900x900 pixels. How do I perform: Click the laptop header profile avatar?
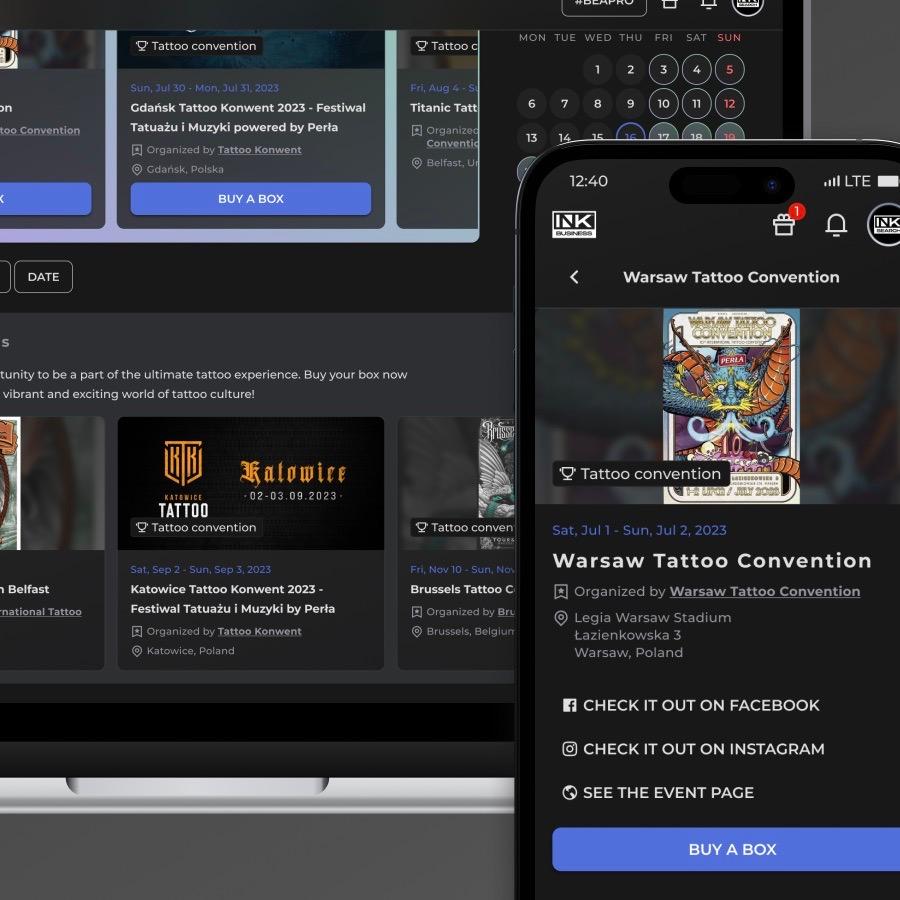click(x=747, y=5)
